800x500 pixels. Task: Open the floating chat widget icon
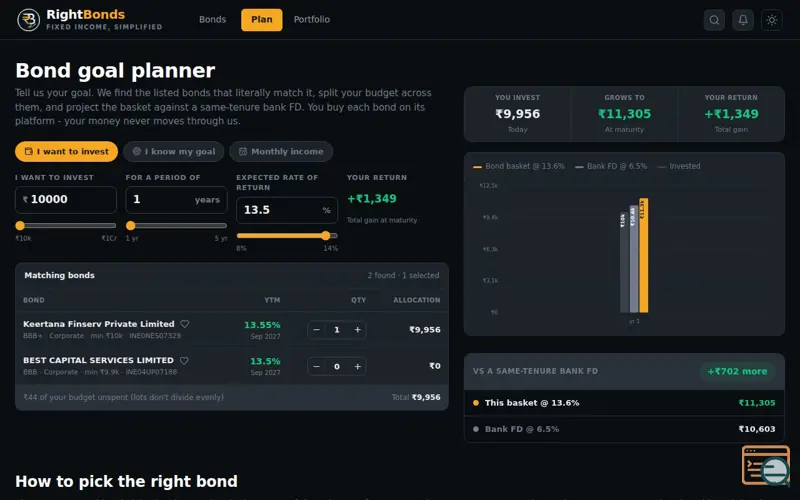tap(766, 465)
